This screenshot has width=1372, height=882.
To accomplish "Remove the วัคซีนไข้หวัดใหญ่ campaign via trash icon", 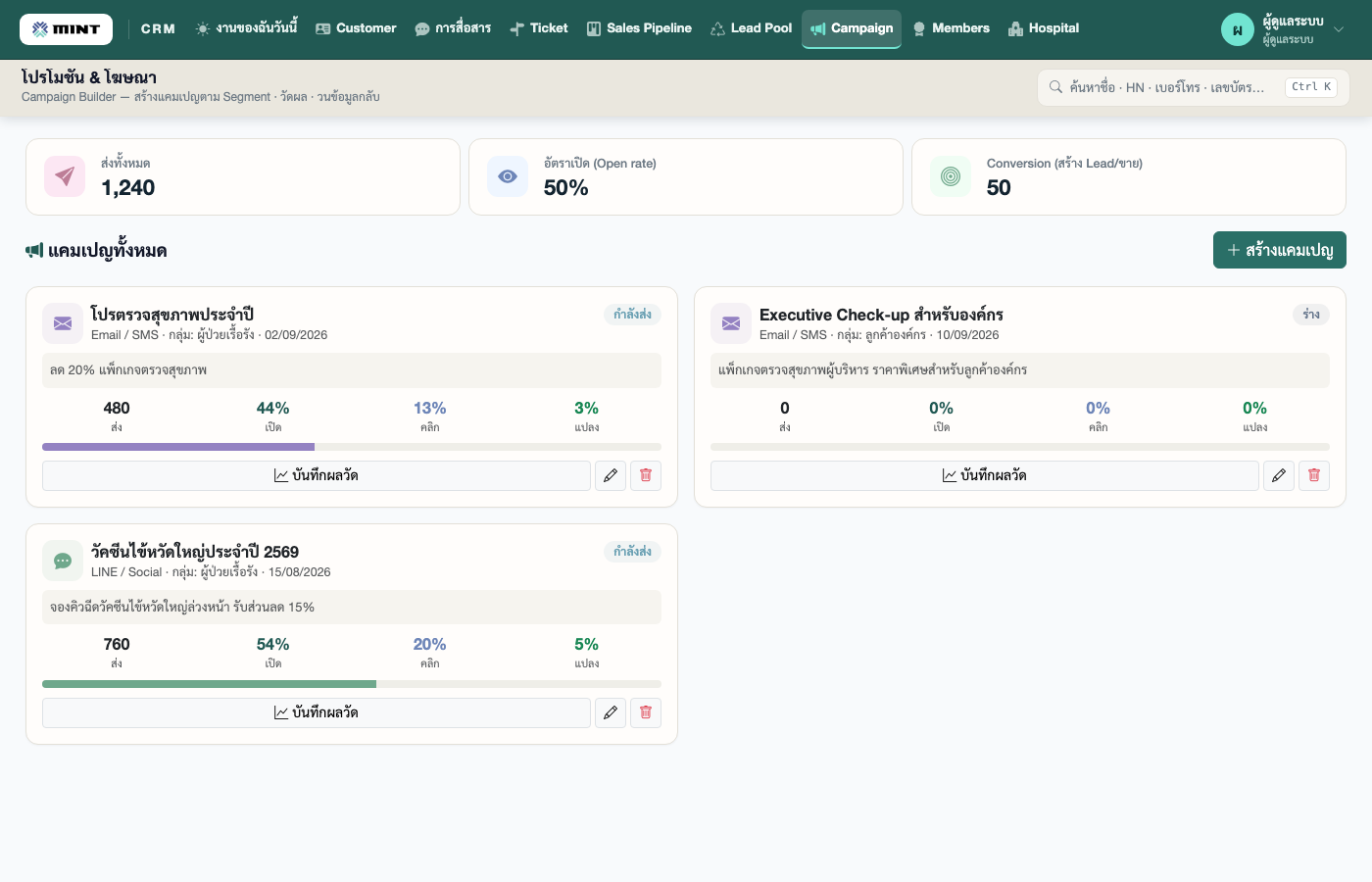I will [646, 712].
